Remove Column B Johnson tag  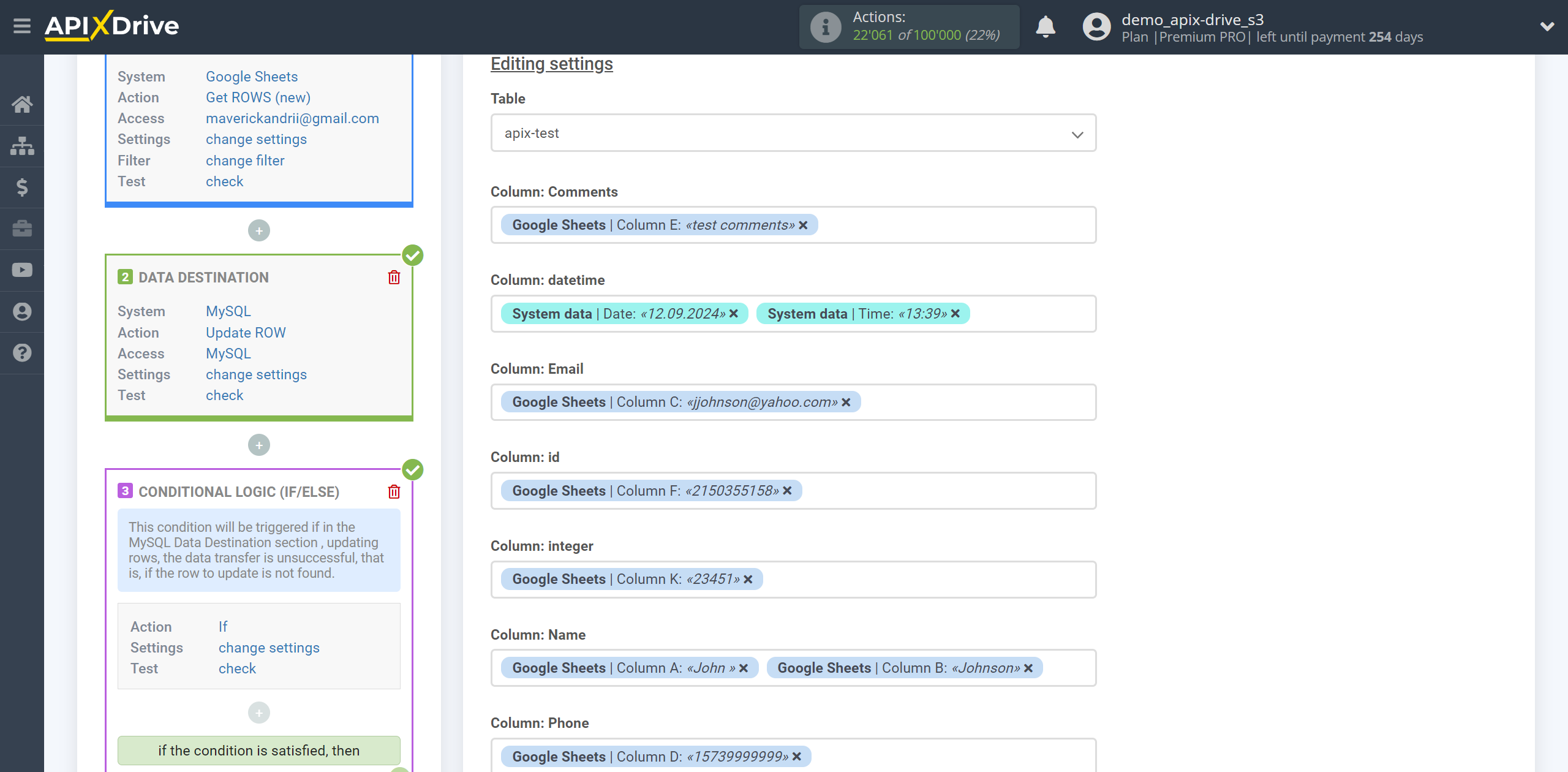[1028, 668]
